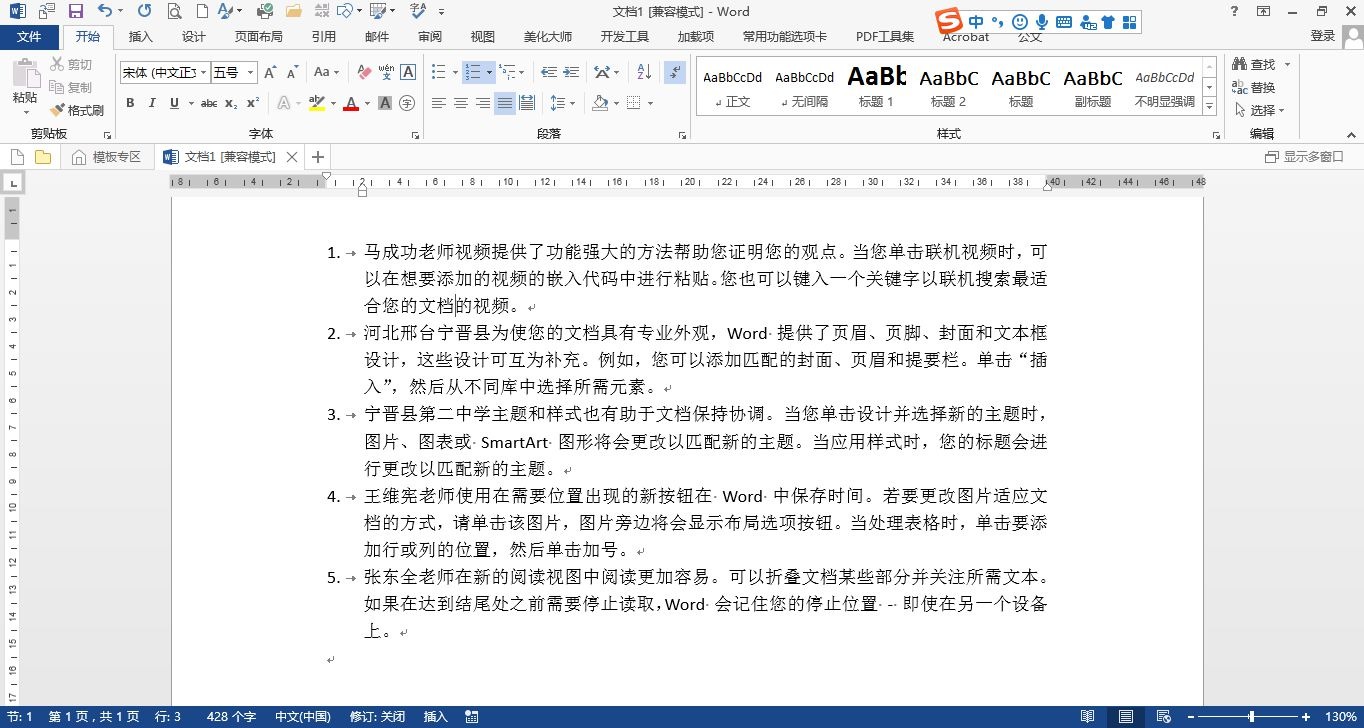Image resolution: width=1364 pixels, height=728 pixels.
Task: Apply character border icon
Action: tap(408, 72)
